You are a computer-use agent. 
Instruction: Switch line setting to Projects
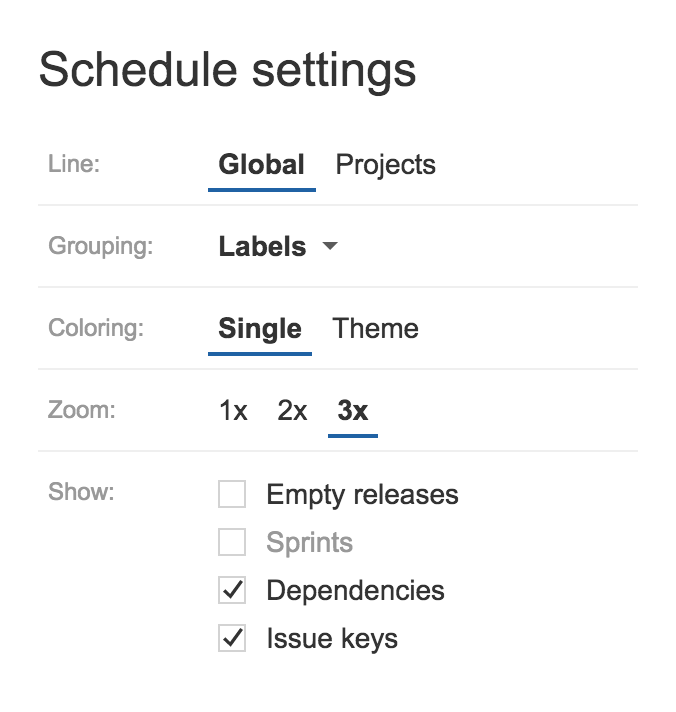tap(385, 164)
